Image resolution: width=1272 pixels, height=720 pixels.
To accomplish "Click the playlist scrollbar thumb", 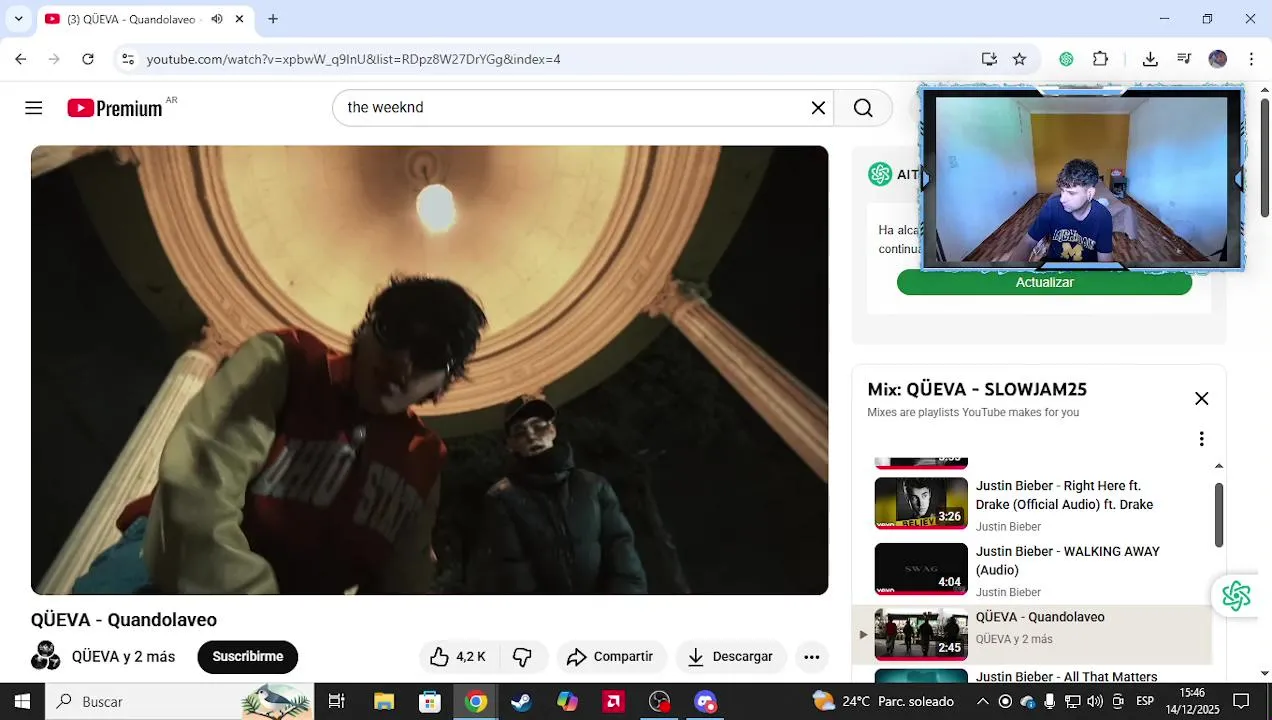I will click(1219, 515).
